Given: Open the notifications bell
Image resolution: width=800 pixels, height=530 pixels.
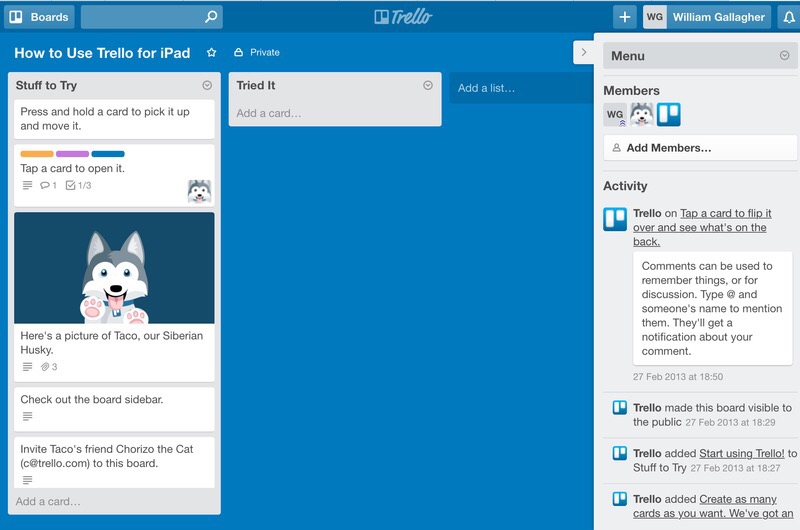Looking at the screenshot, I should coord(789,17).
